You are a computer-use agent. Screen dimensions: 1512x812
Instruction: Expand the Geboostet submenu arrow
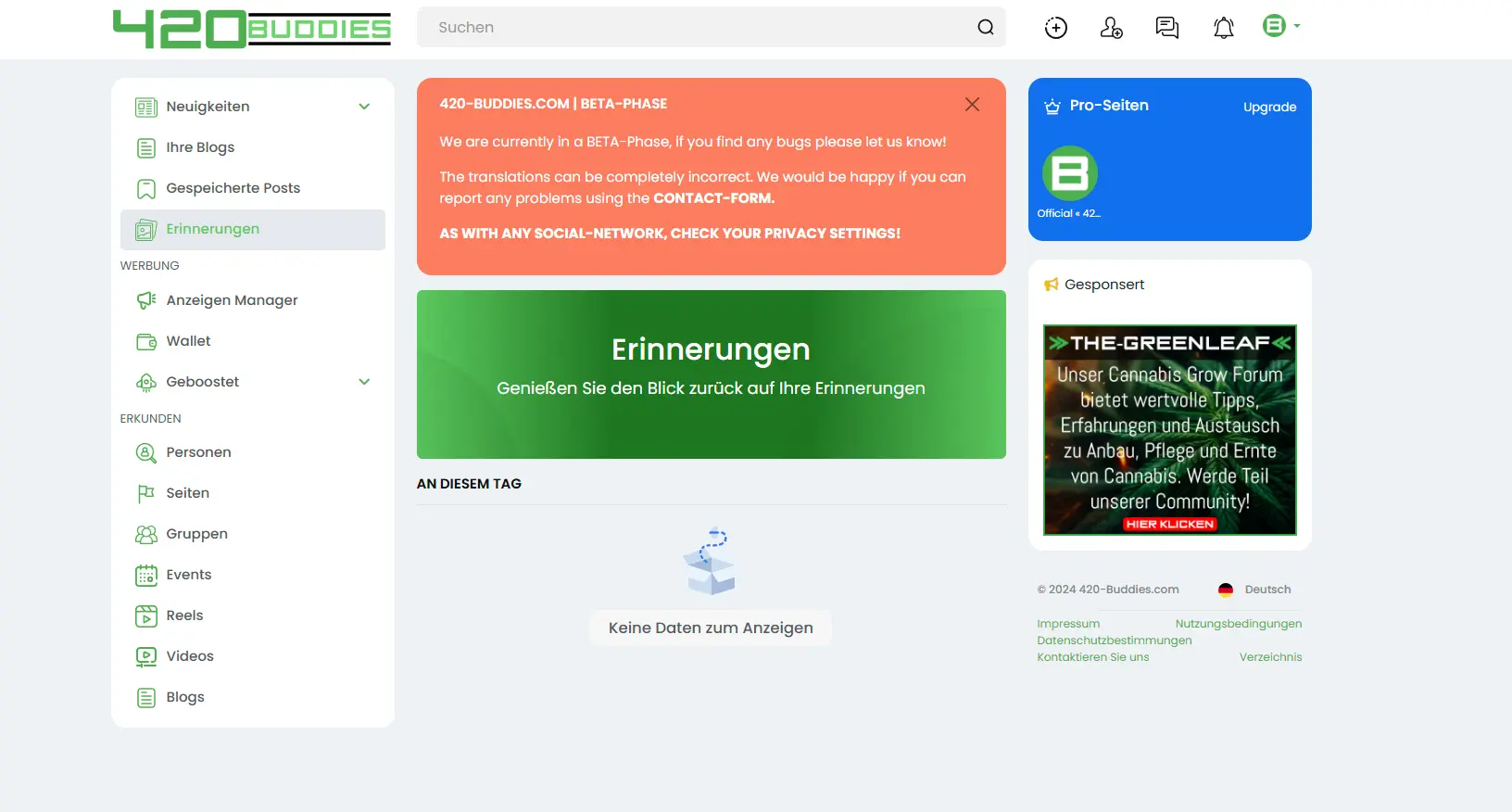tap(364, 382)
